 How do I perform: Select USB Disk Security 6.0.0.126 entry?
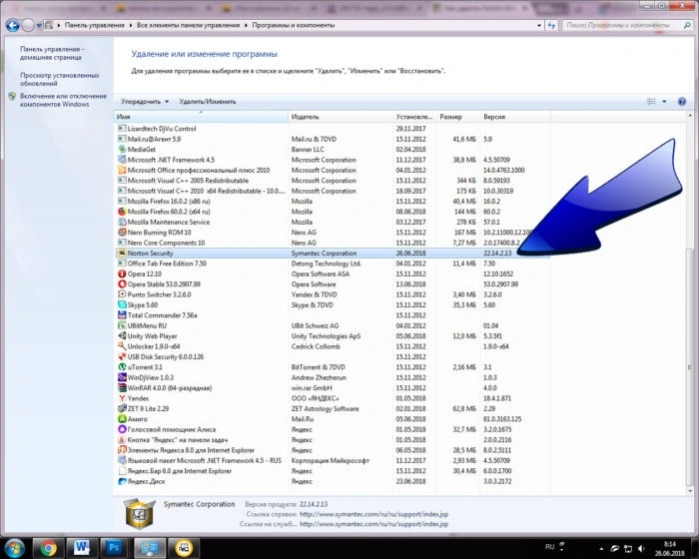(332, 357)
